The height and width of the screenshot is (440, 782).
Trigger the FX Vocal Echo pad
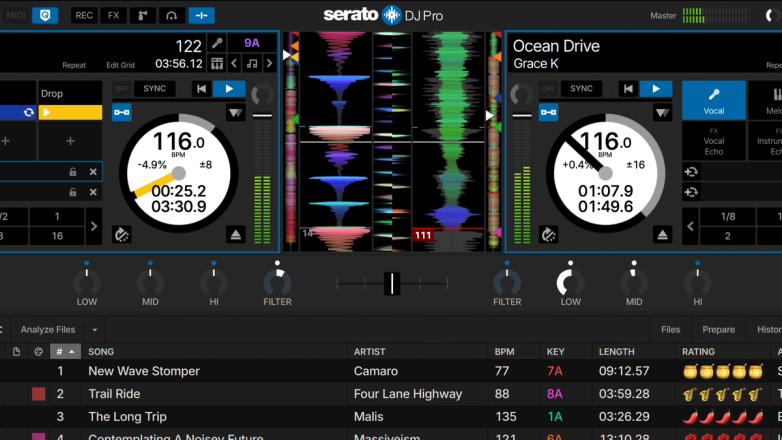(714, 141)
